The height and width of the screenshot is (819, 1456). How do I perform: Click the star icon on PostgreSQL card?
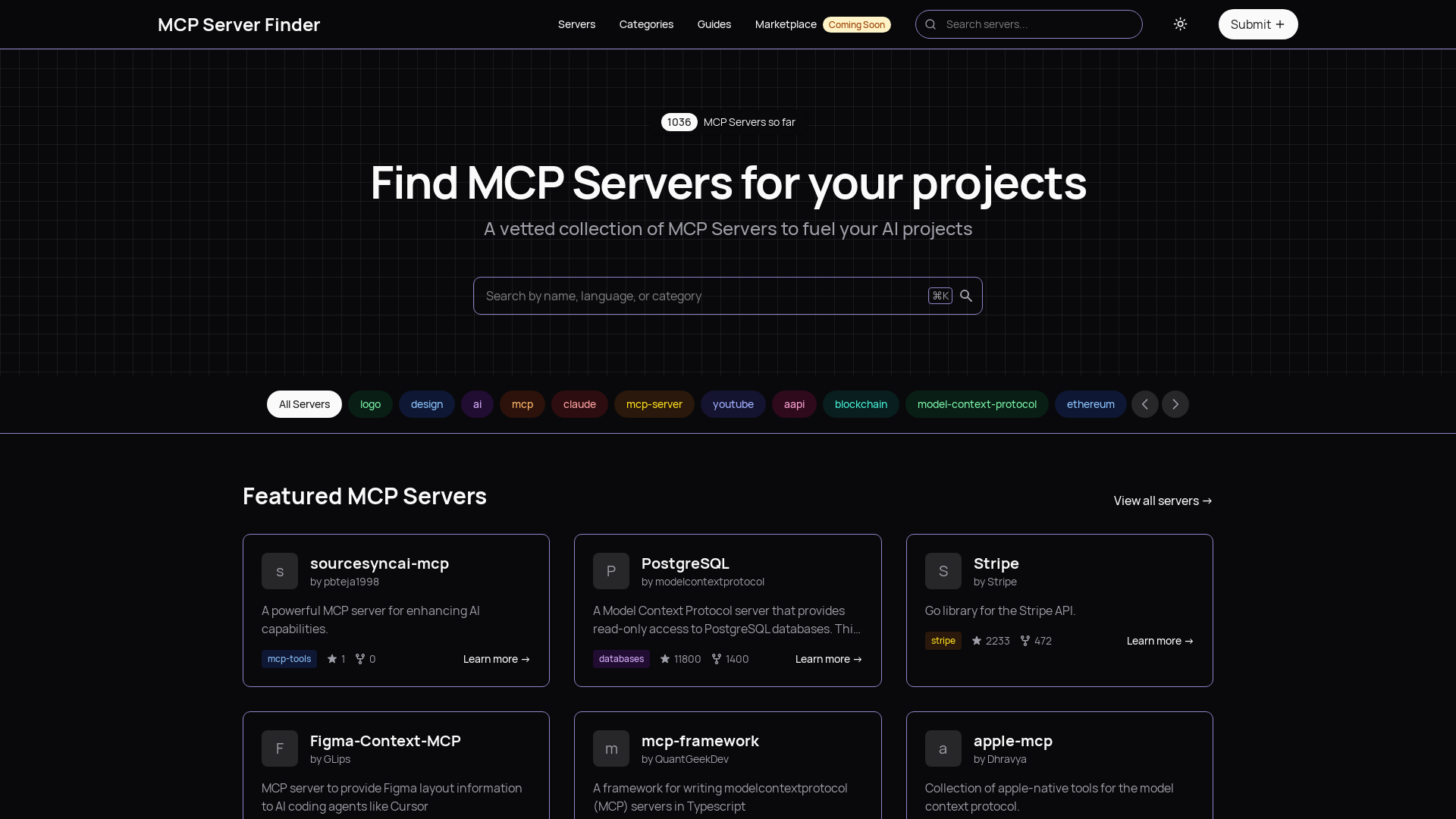point(665,659)
